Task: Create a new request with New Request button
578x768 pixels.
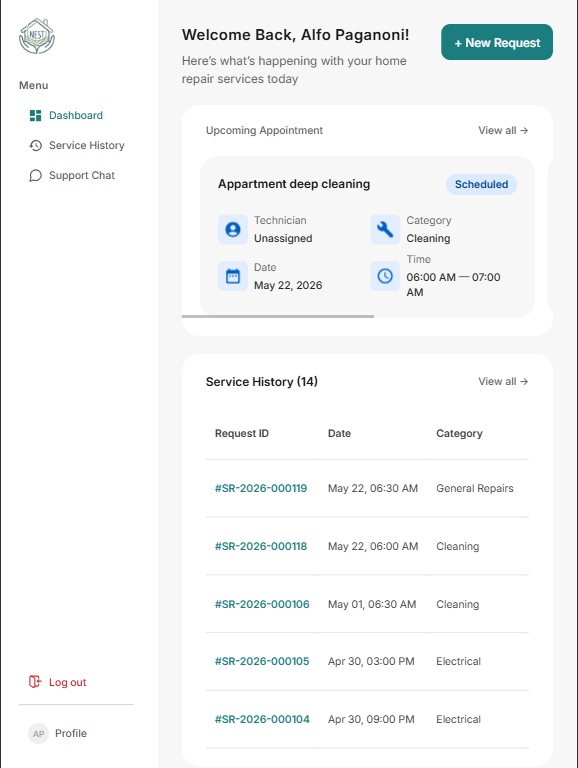Action: pyautogui.click(x=497, y=43)
